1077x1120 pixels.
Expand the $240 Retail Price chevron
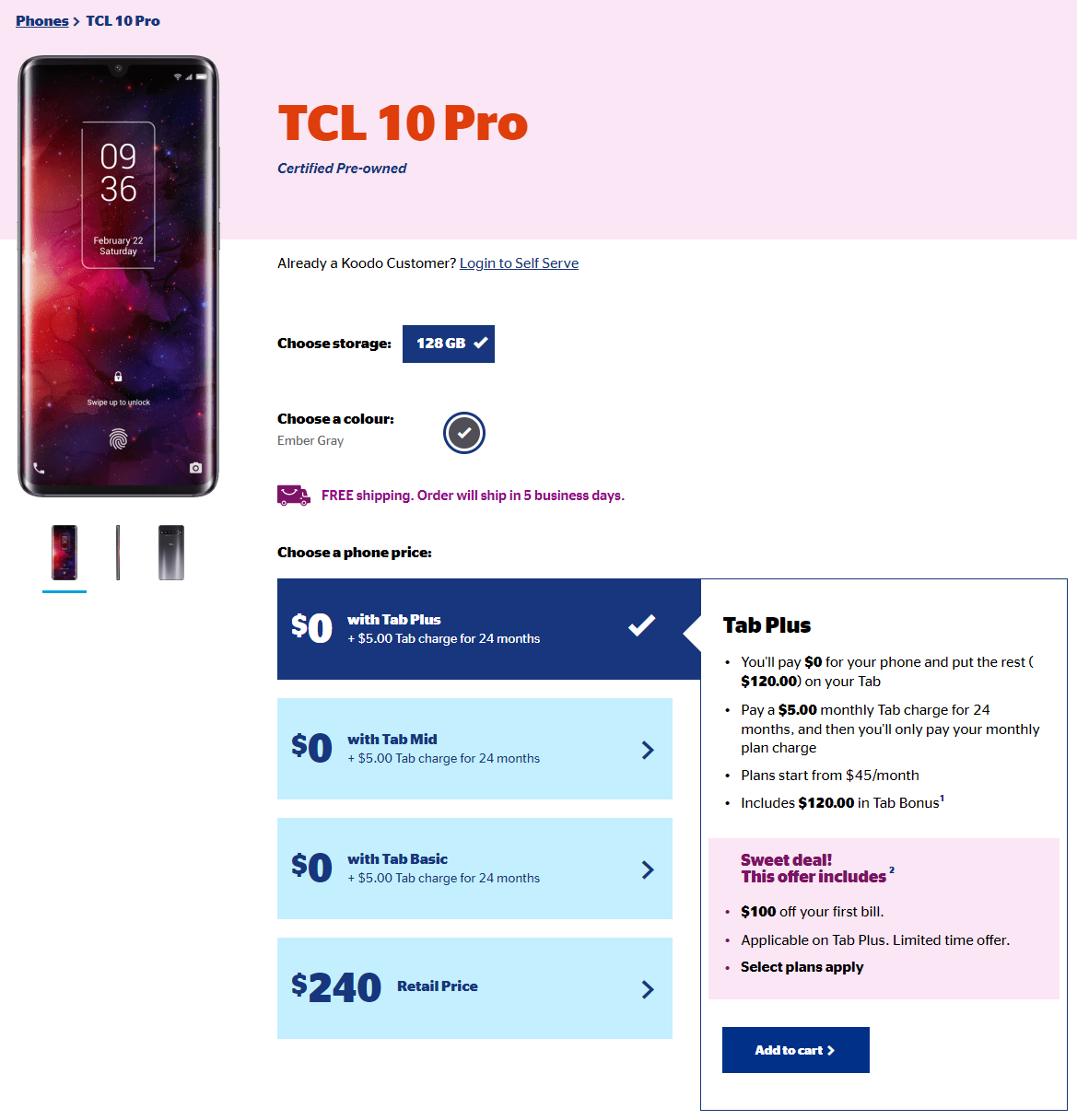coord(648,989)
